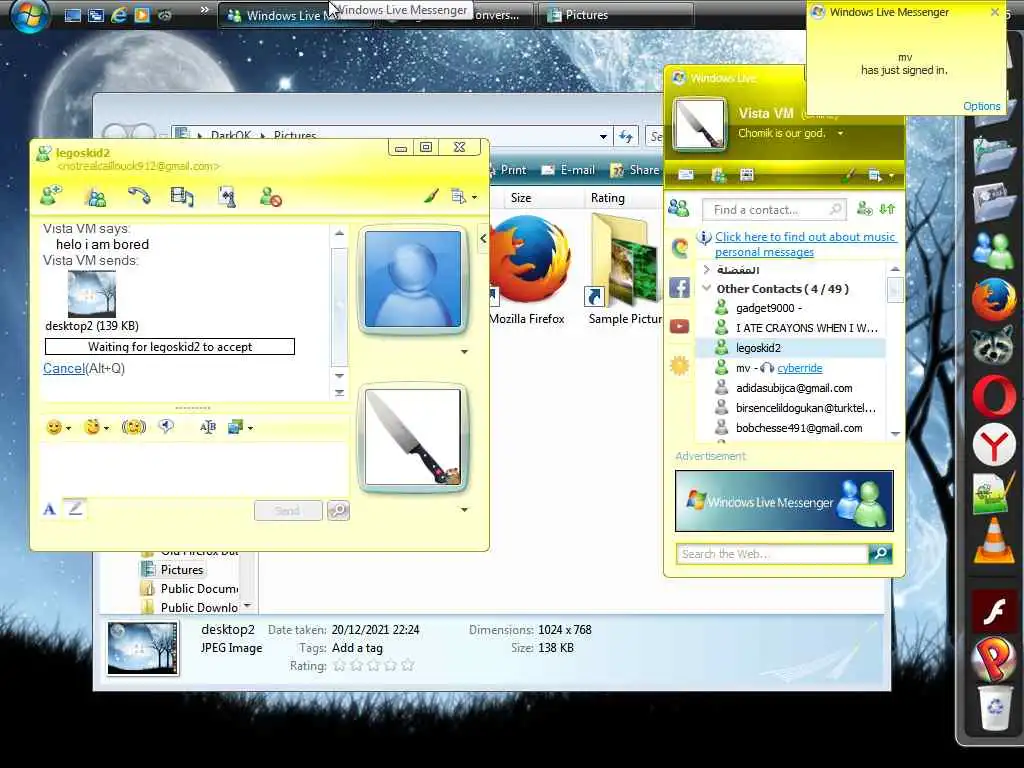This screenshot has height=768, width=1024.
Task: Open the sun-shaped tab in Messenger sidebar
Action: point(679,366)
